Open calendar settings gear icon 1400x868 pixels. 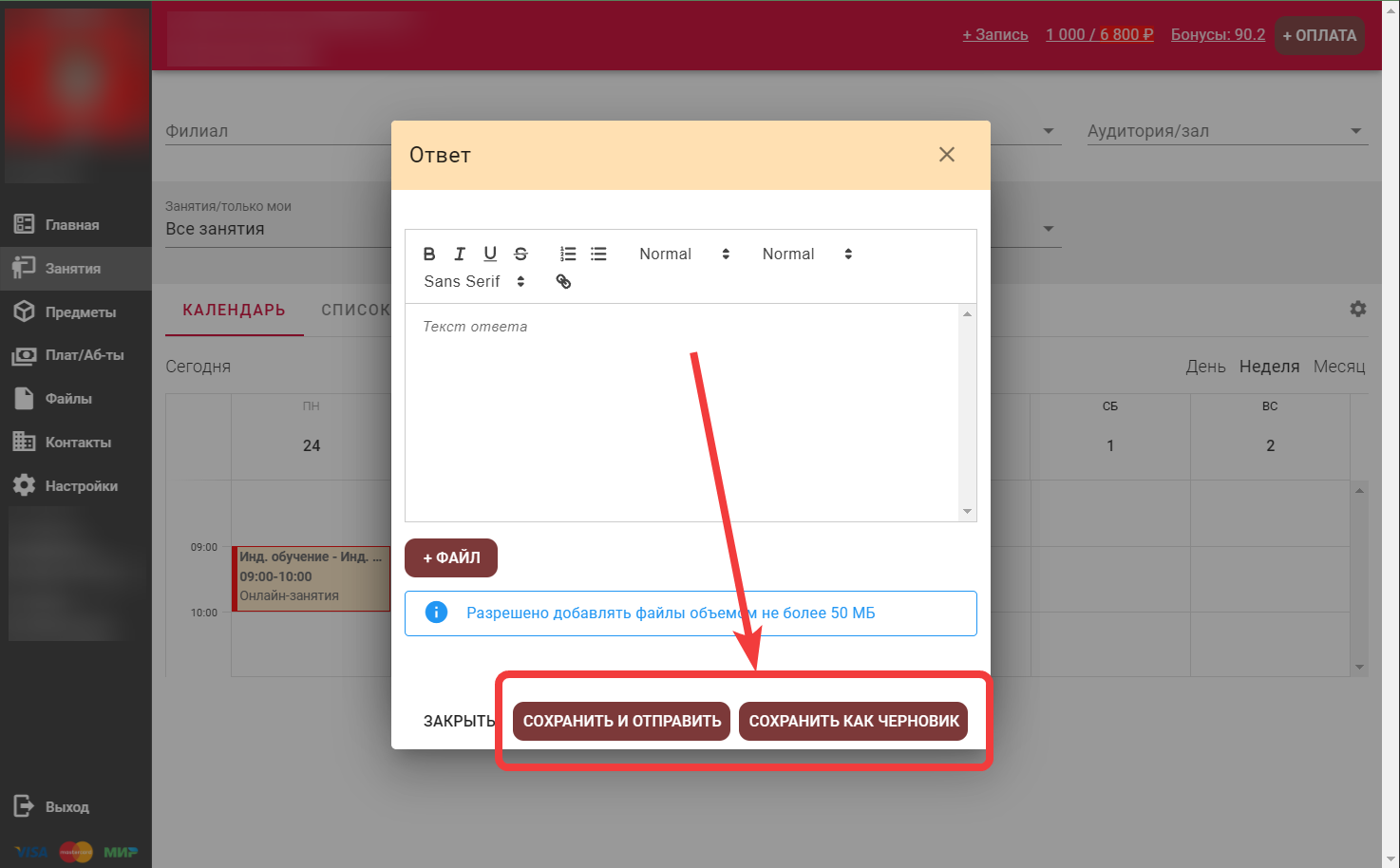[x=1358, y=309]
